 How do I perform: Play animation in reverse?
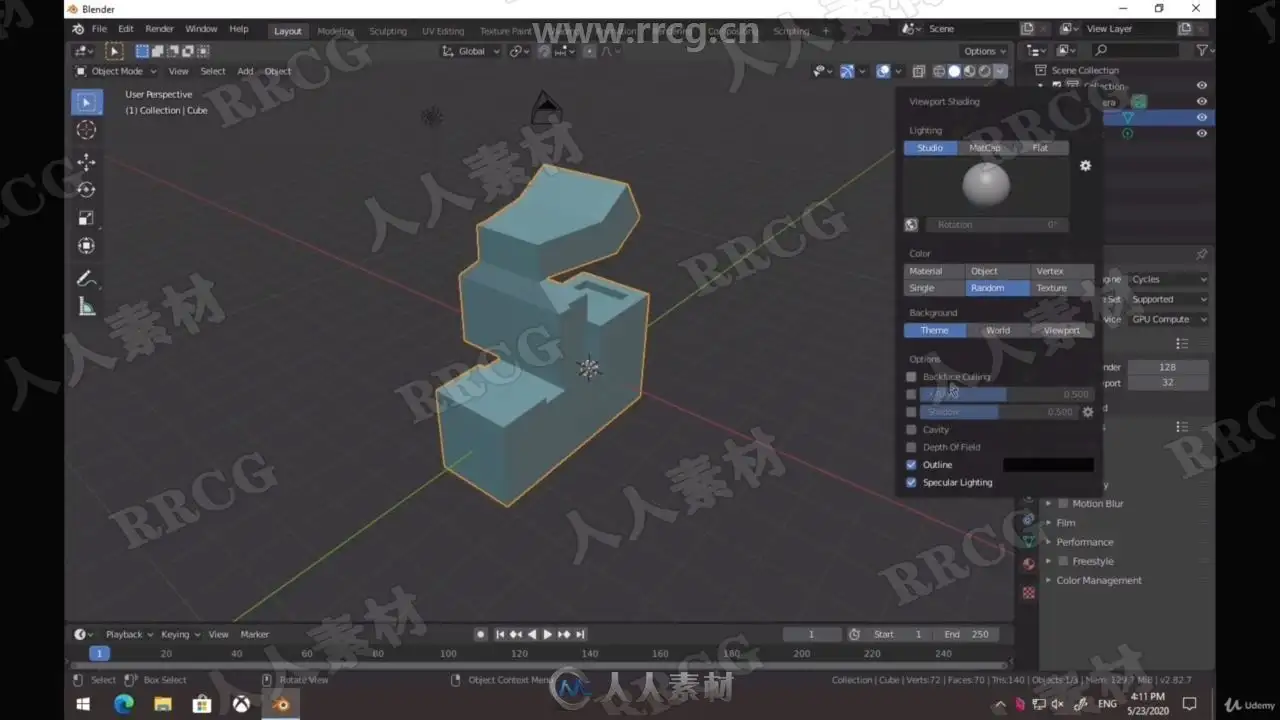pos(532,634)
